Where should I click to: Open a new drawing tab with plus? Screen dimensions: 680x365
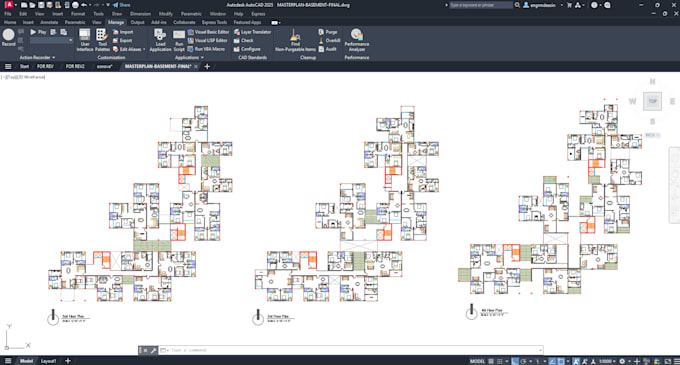(x=207, y=66)
